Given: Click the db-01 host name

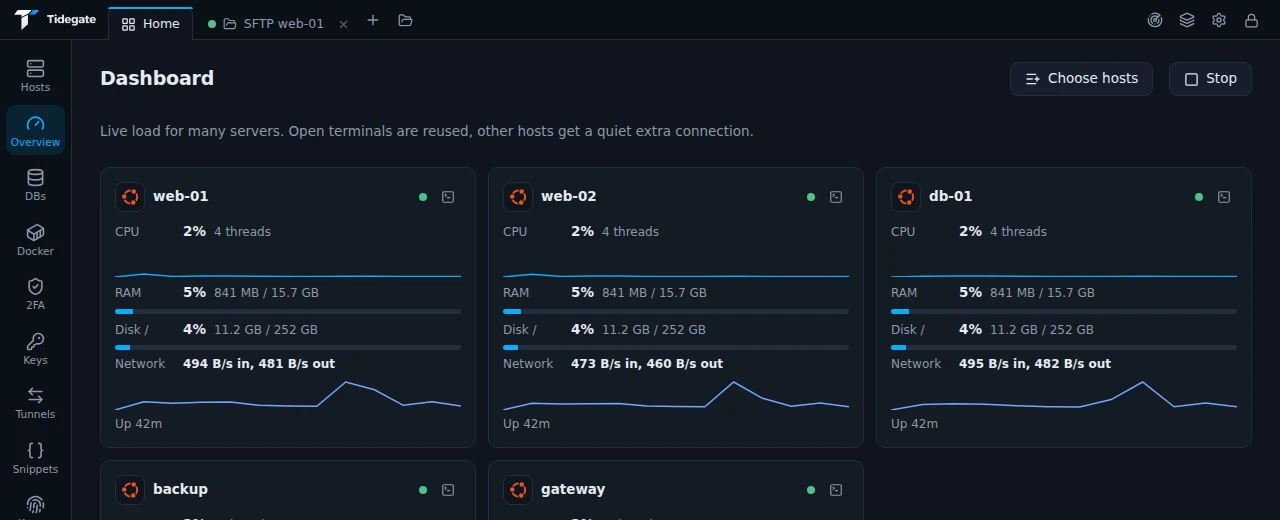Looking at the screenshot, I should [951, 197].
